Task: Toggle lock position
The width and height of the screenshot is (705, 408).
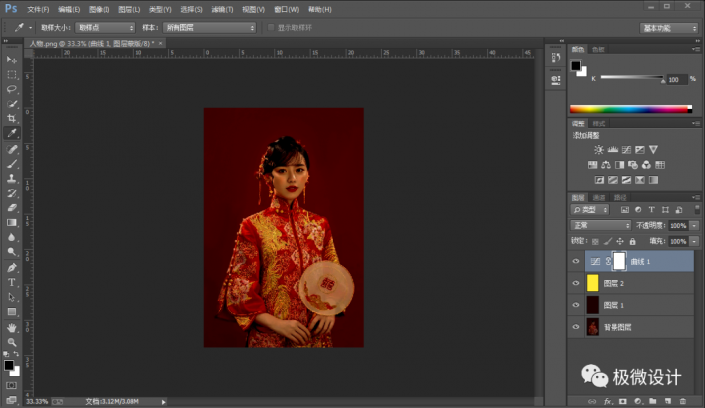Action: (620, 242)
